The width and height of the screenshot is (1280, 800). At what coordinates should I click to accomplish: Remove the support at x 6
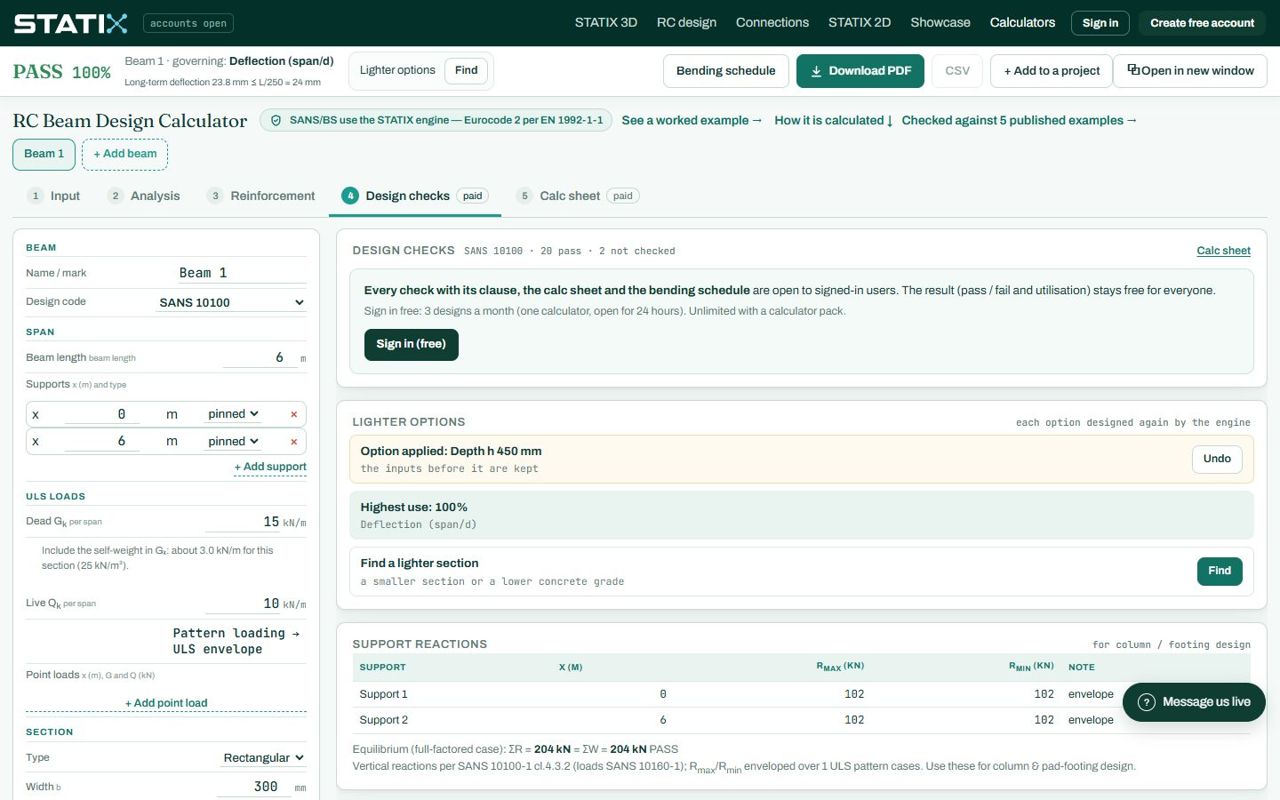[294, 442]
